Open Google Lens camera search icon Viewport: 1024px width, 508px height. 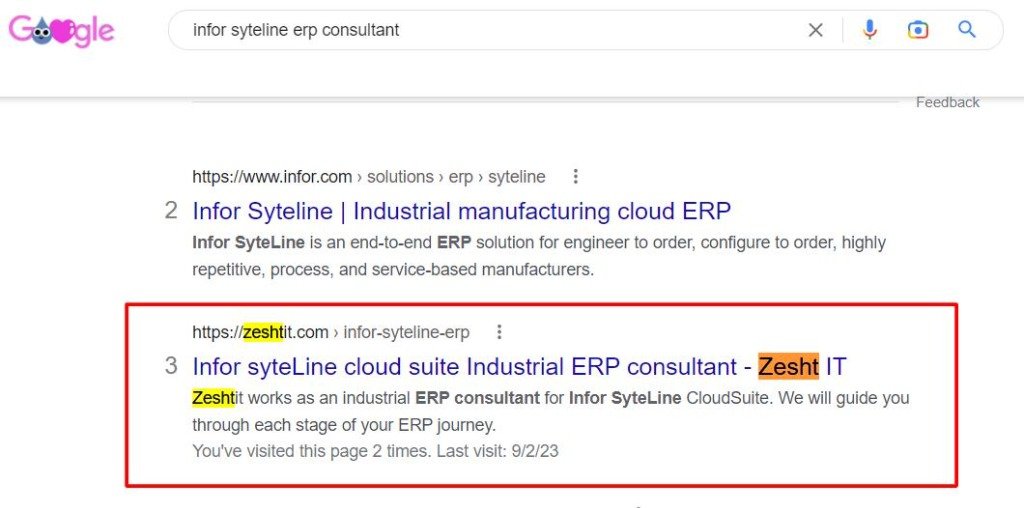click(918, 30)
